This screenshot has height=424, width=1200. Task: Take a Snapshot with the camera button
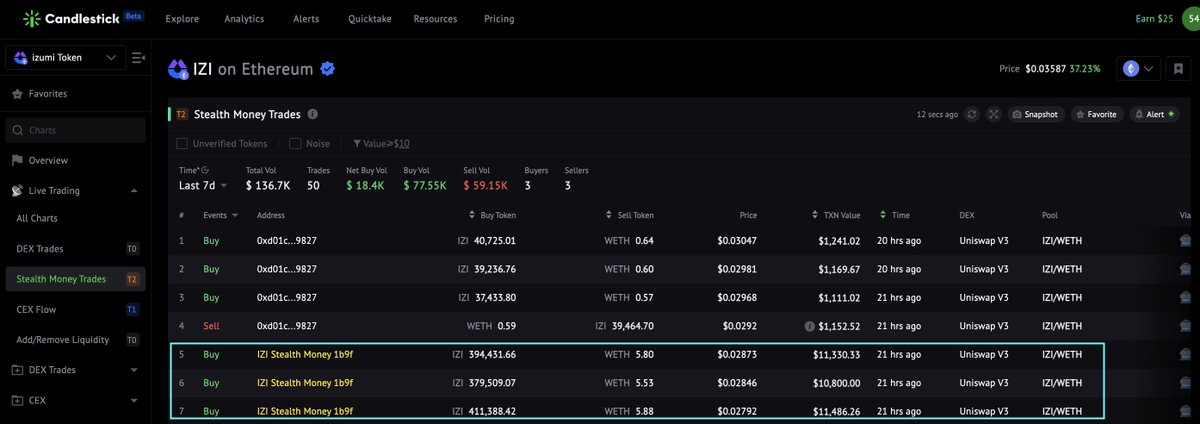pos(1036,114)
